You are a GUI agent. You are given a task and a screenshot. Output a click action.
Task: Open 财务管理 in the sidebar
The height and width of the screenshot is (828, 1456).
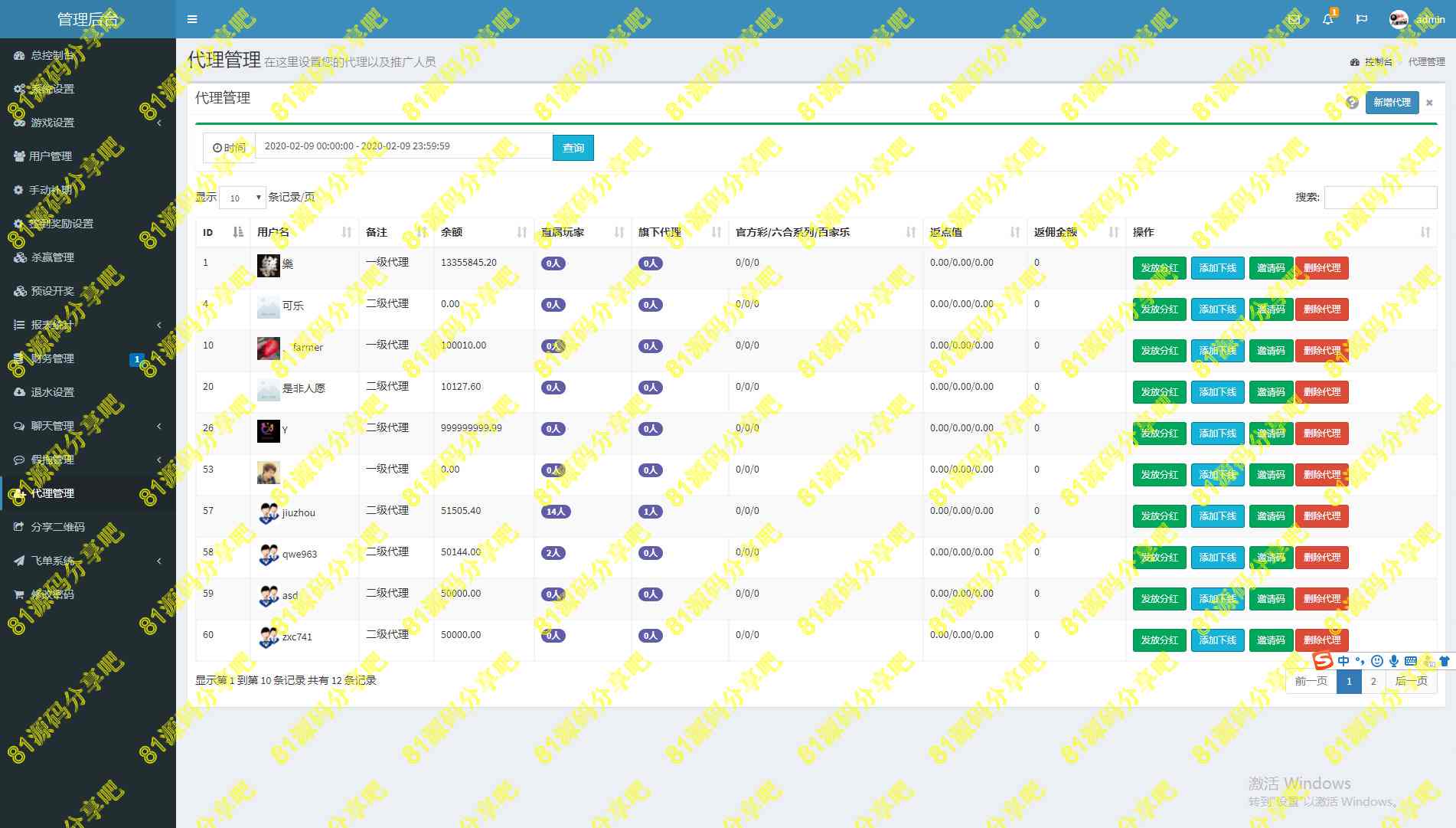tap(52, 358)
